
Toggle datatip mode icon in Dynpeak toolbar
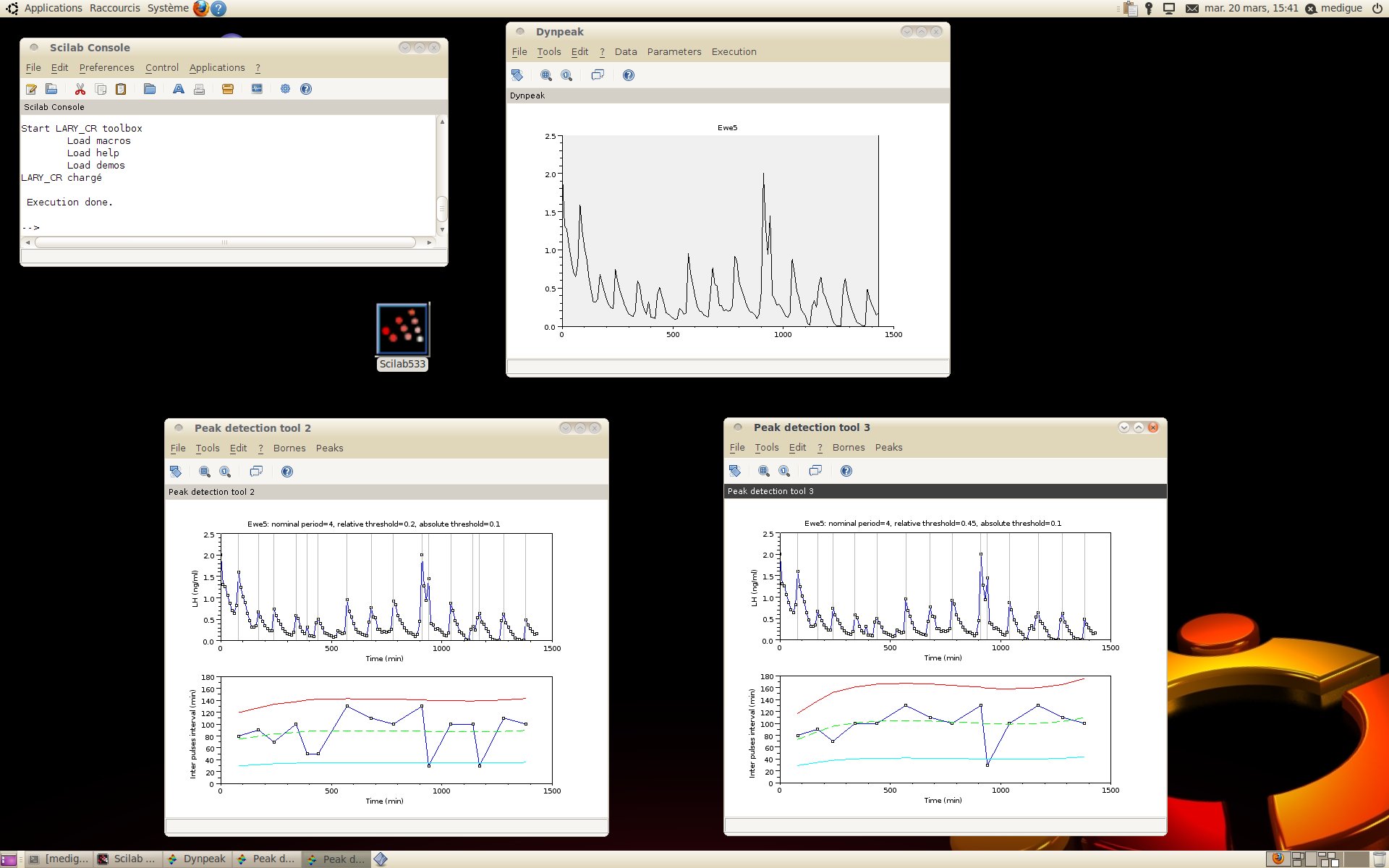[598, 75]
